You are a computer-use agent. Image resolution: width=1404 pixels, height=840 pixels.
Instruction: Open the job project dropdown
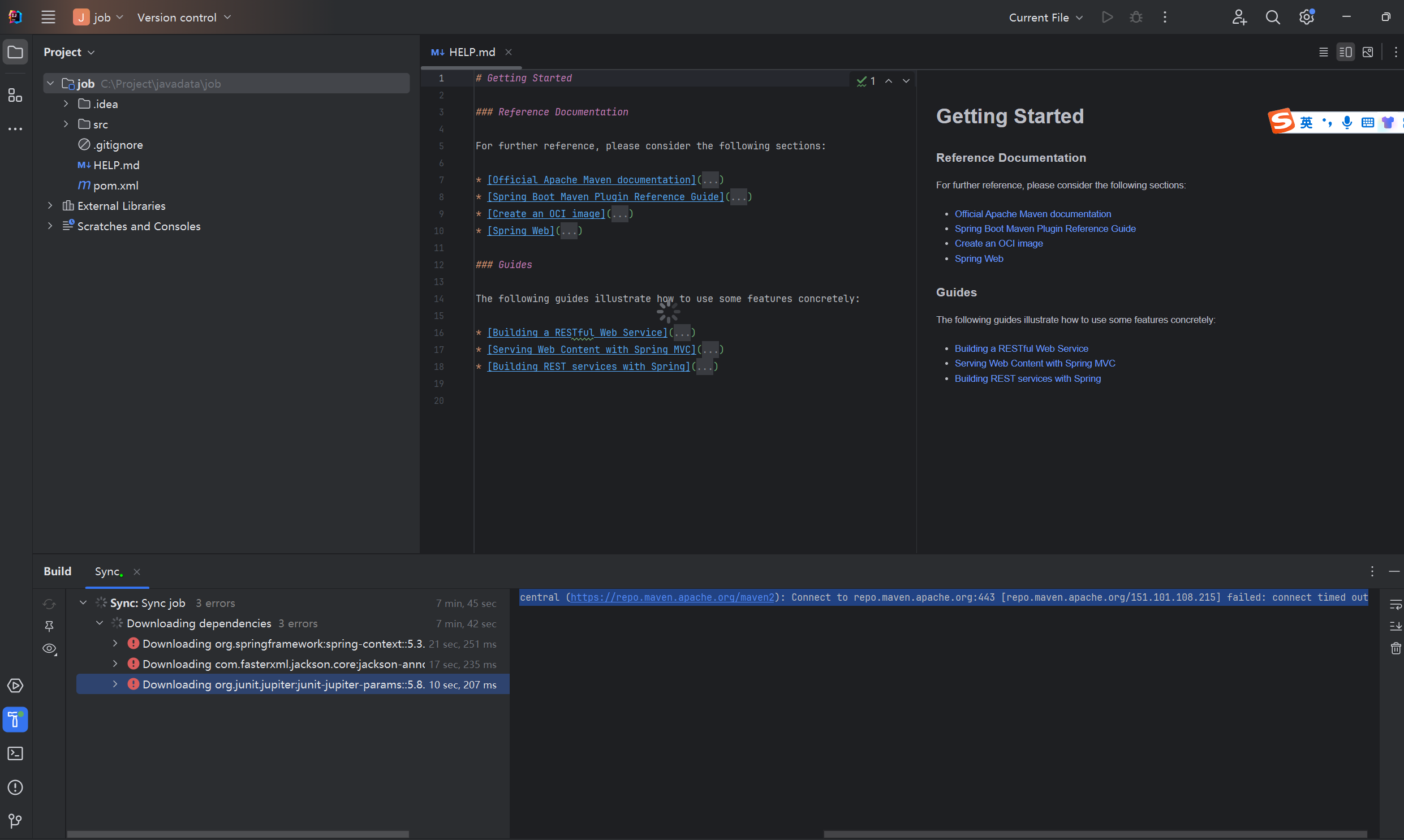(98, 18)
